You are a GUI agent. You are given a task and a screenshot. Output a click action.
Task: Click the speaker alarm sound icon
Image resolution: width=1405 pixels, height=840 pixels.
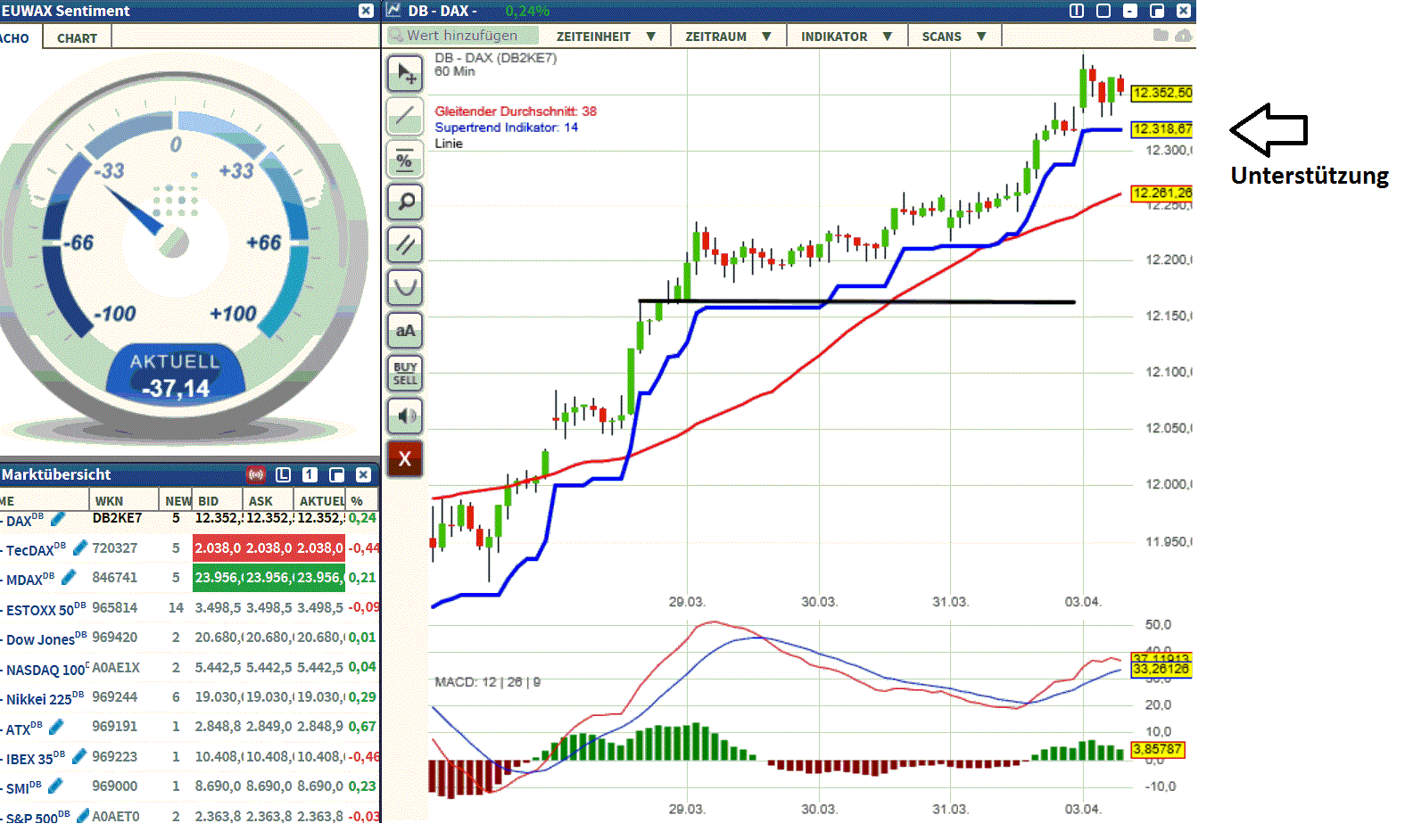[405, 416]
